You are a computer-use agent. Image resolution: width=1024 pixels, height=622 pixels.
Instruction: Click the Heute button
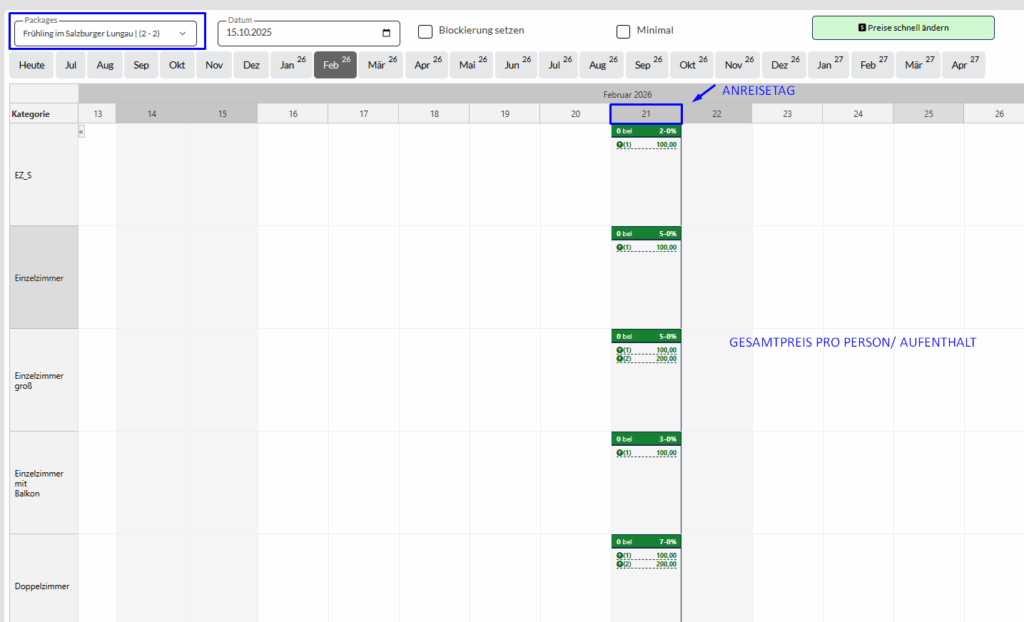click(31, 65)
